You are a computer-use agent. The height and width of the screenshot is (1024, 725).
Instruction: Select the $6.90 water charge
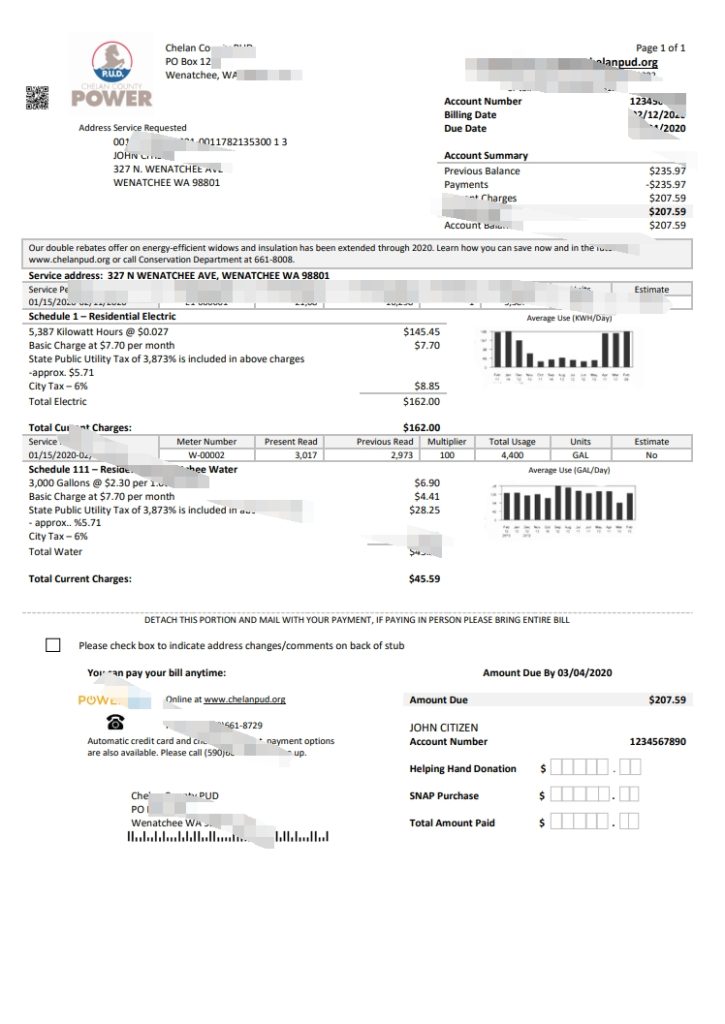tap(427, 483)
